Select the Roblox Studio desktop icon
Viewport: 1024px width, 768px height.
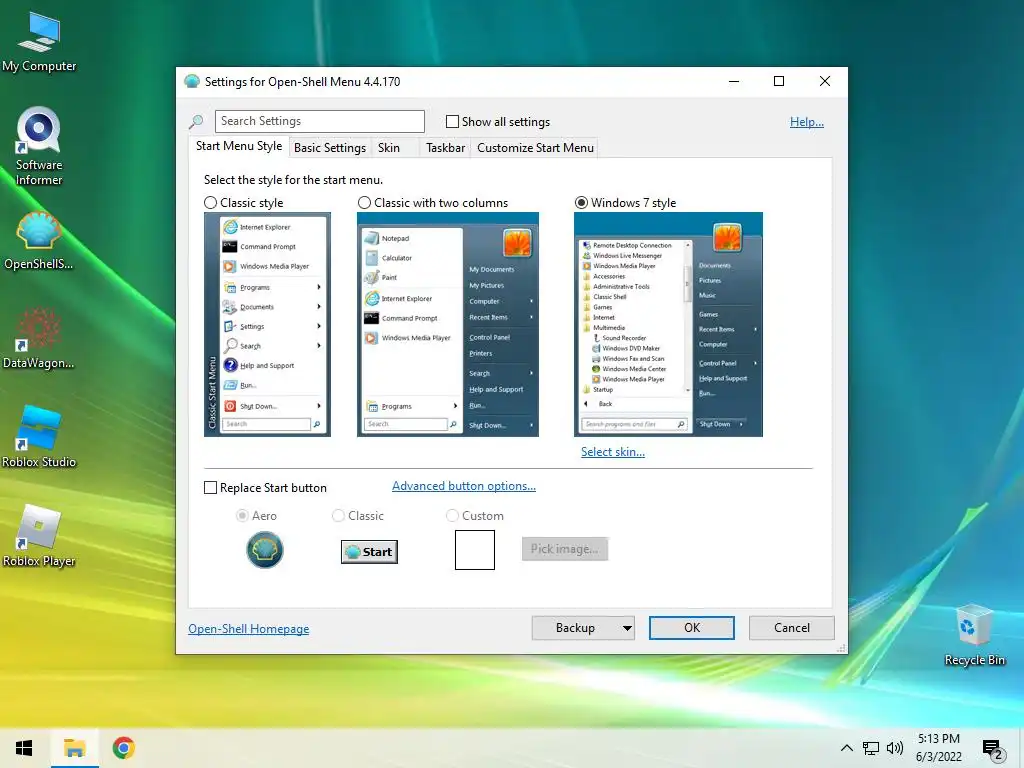39,436
